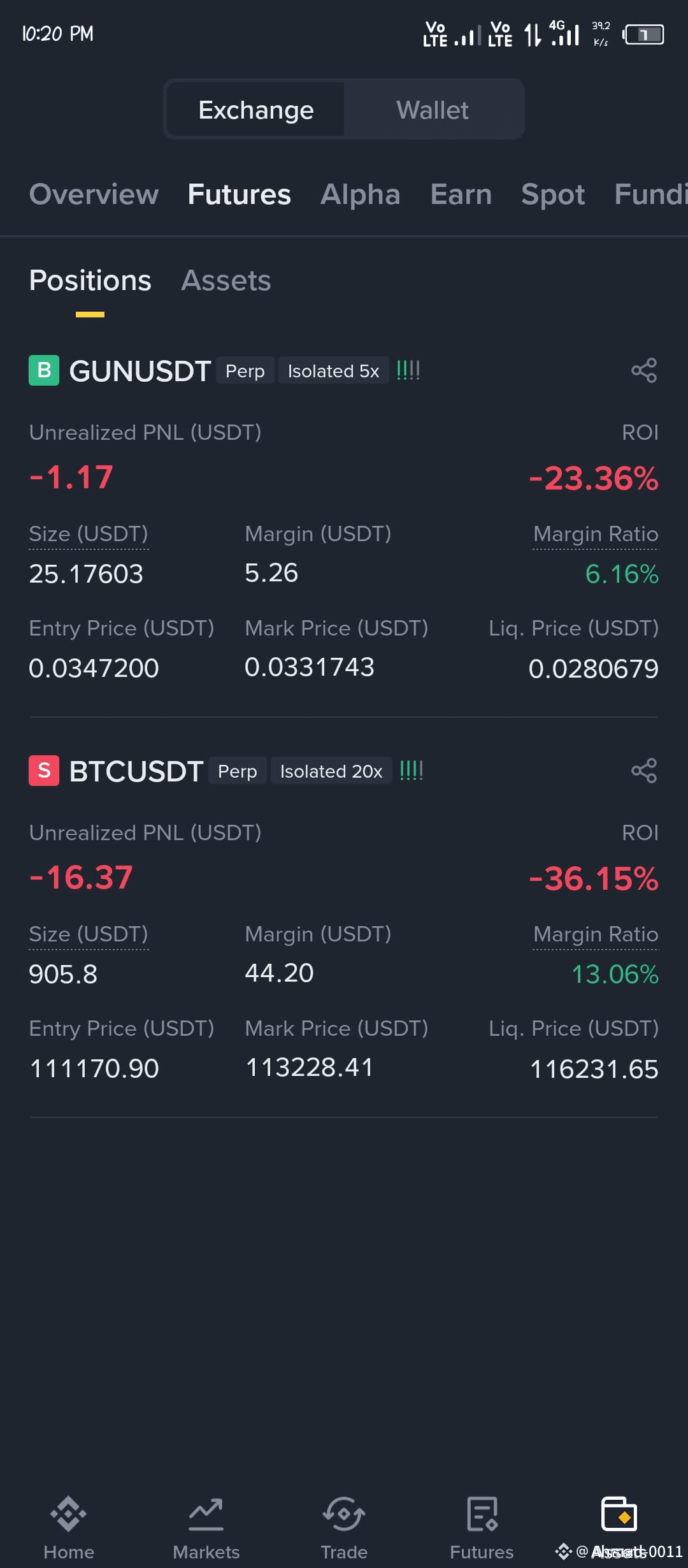Open the Earn tab
688x1568 pixels.
[461, 194]
